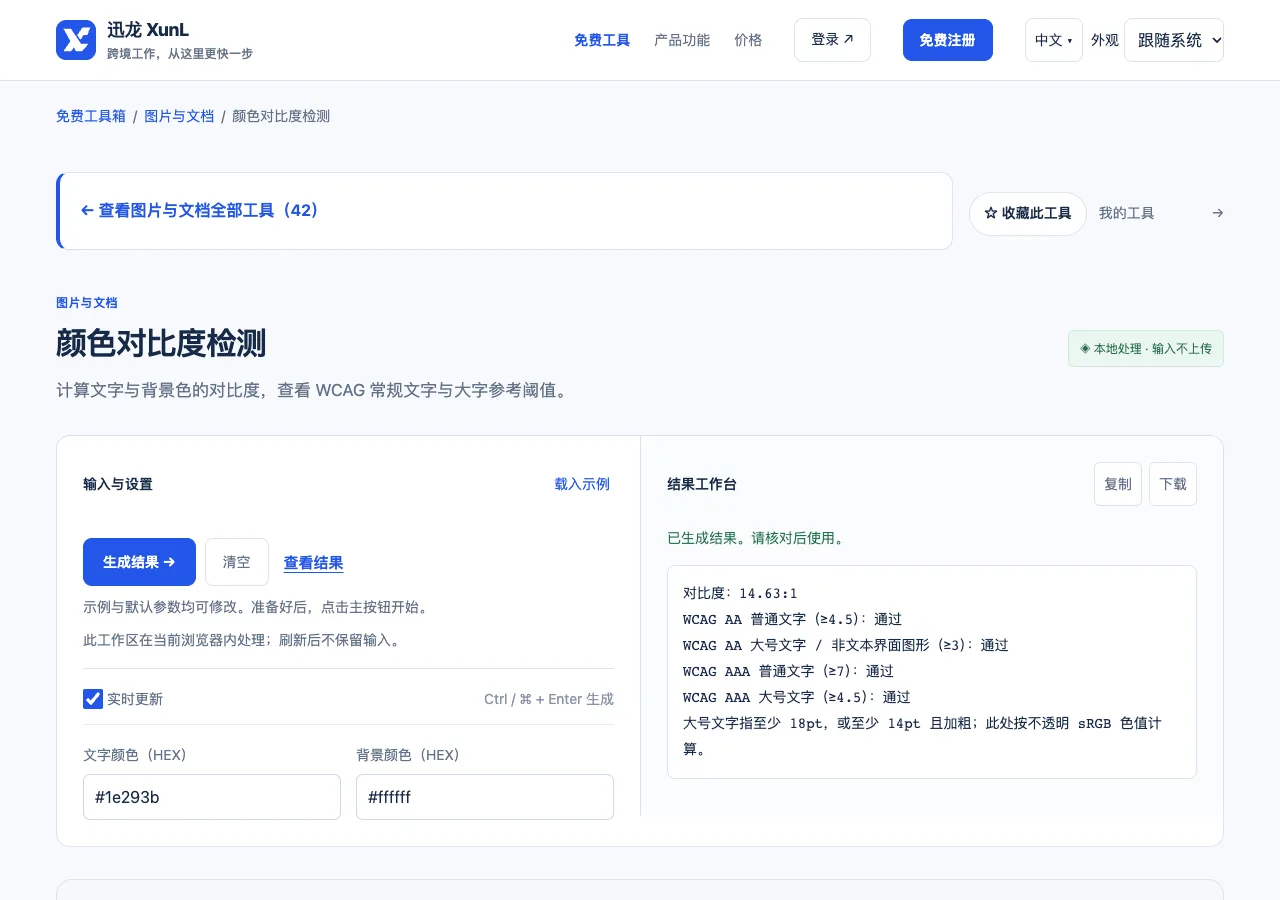
Task: Click the XunL logo icon
Action: coord(76,40)
